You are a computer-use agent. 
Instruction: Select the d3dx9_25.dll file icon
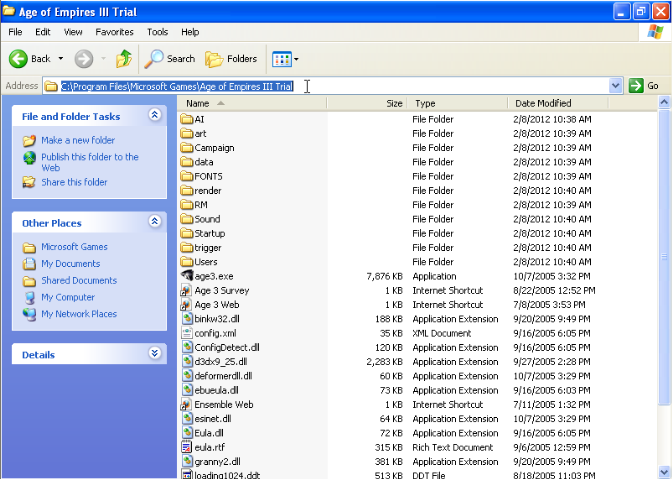pos(186,361)
